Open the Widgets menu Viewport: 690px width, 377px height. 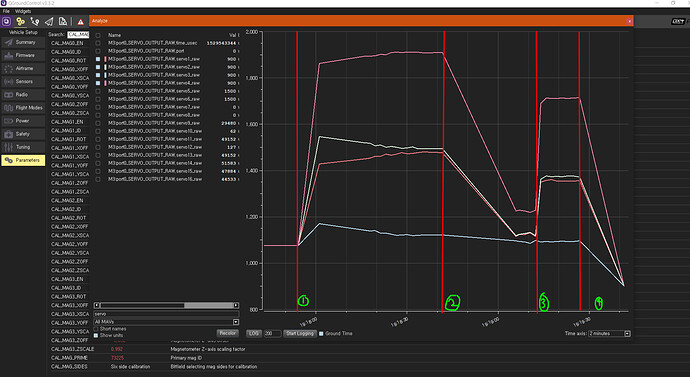(x=23, y=11)
